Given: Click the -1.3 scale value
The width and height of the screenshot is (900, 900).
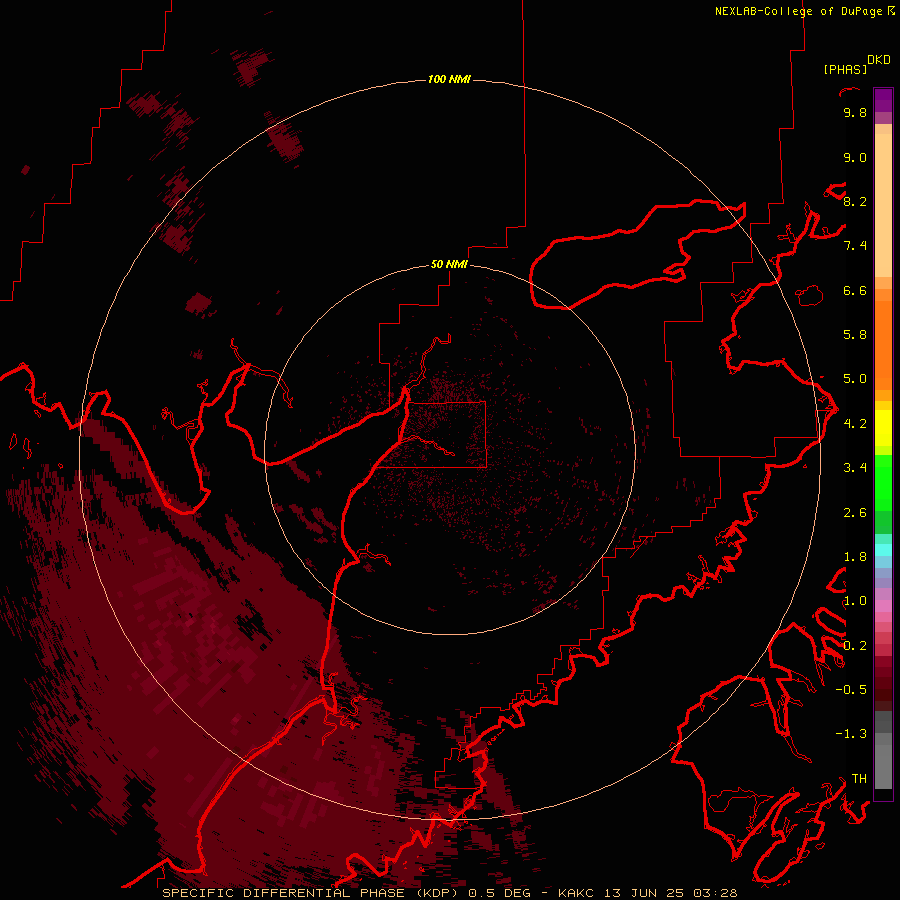Looking at the screenshot, I should click(x=851, y=734).
